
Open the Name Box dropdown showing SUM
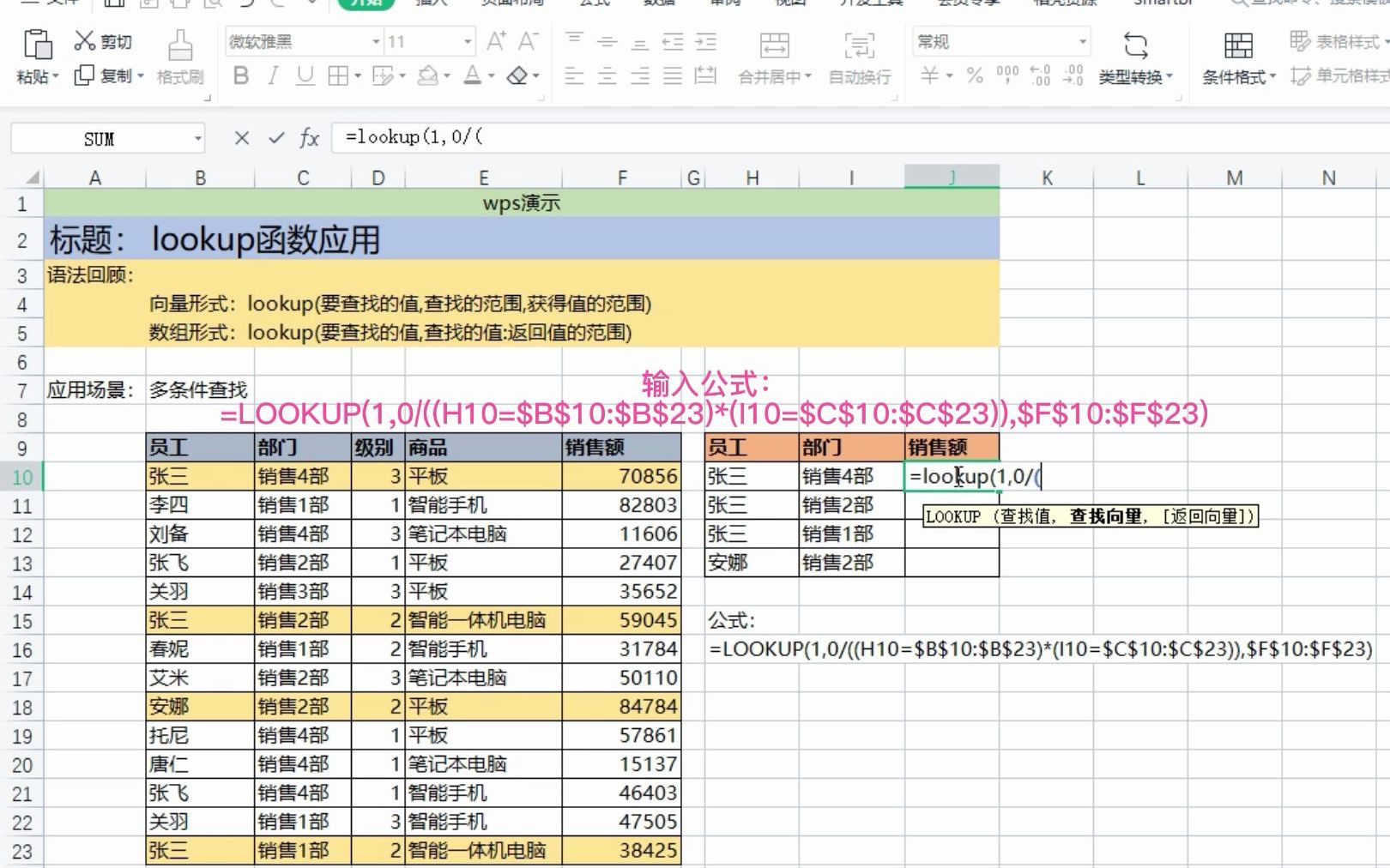pos(196,137)
